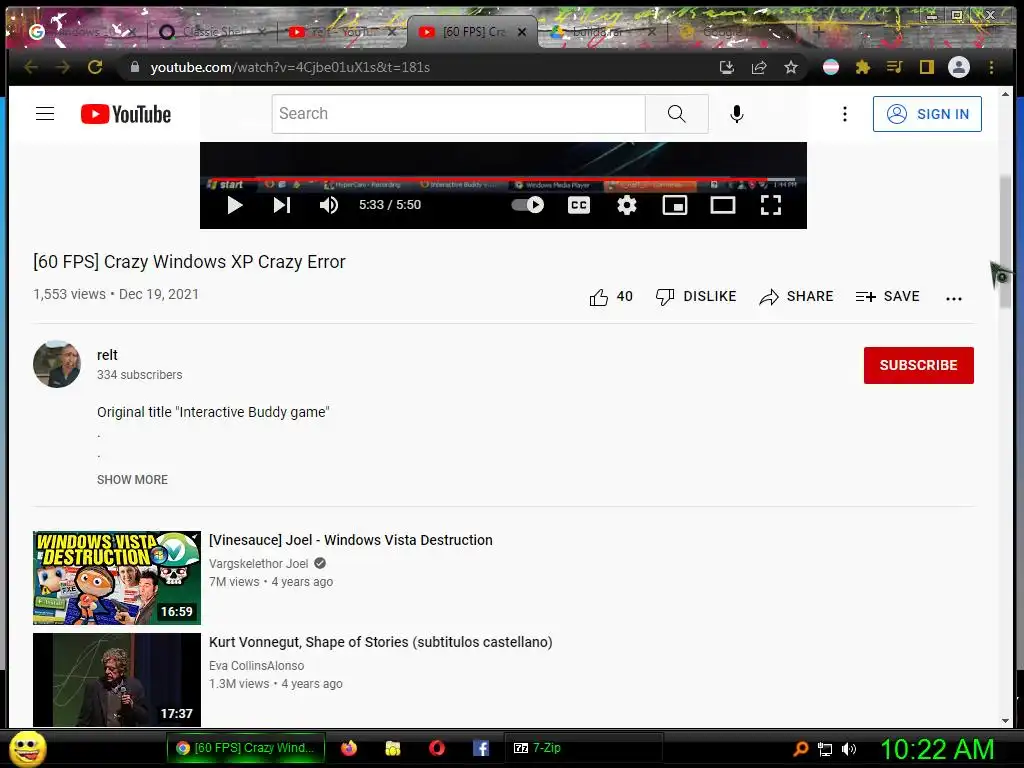
Task: Click the search magnifier button
Action: pos(677,114)
